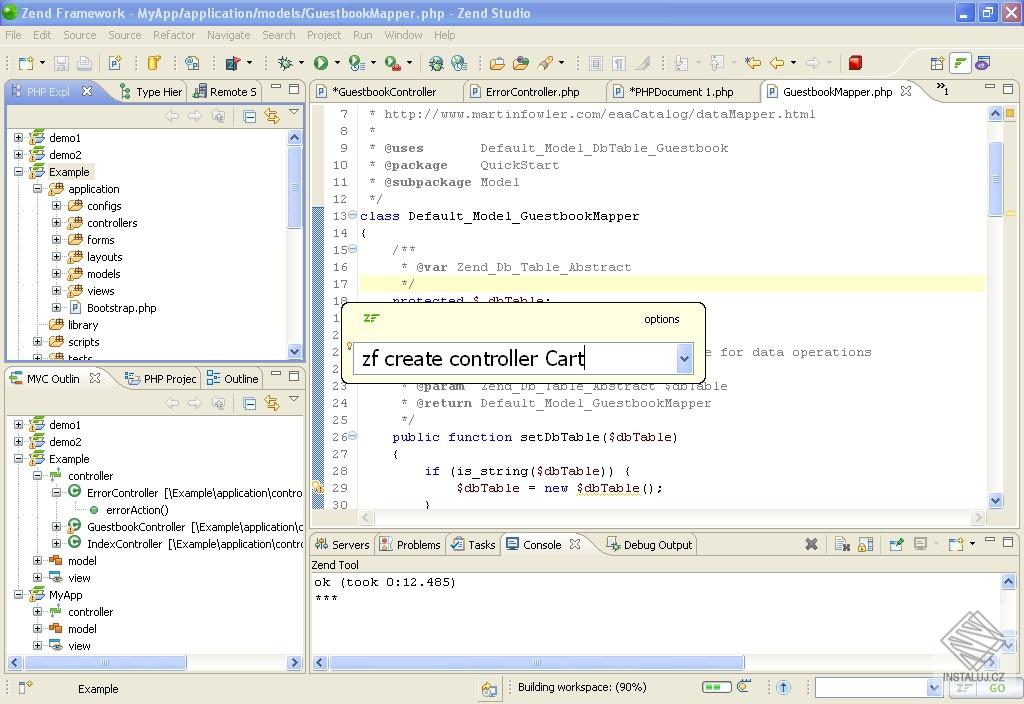1024x704 pixels.
Task: Create a new PHP file
Action: (117, 62)
